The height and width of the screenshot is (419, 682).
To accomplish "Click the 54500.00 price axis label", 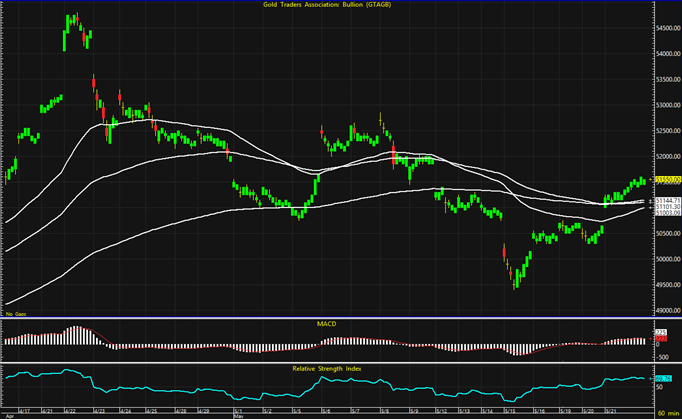I will [x=666, y=28].
